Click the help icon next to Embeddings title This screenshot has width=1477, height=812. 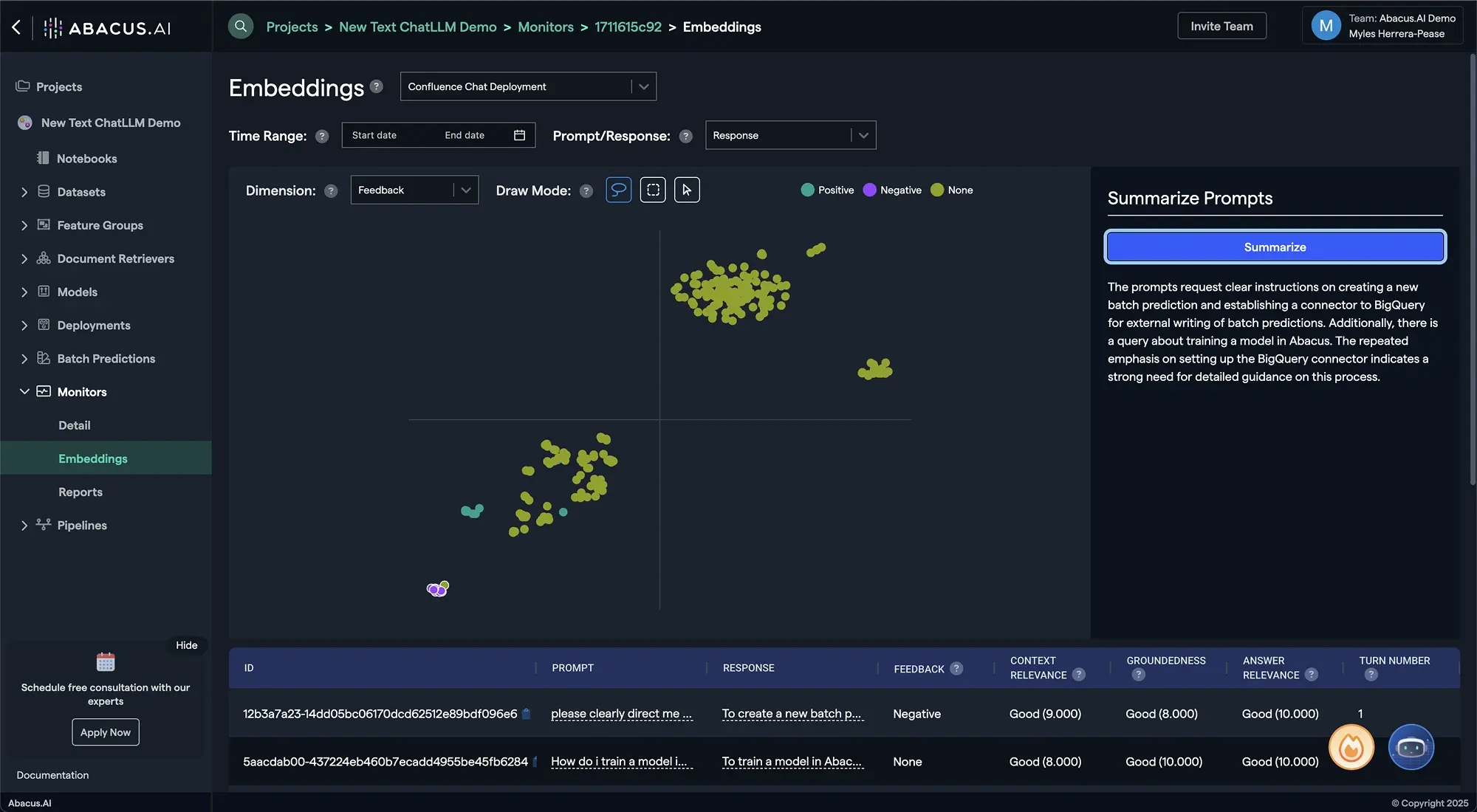coord(377,86)
